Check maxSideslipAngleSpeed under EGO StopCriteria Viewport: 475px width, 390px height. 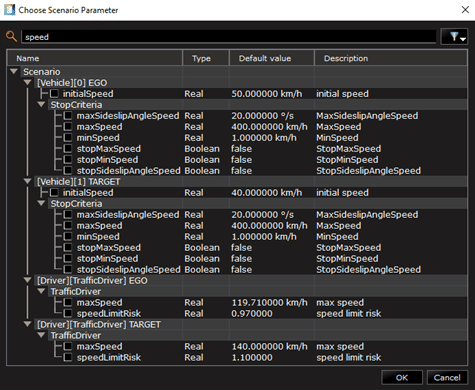coord(68,116)
